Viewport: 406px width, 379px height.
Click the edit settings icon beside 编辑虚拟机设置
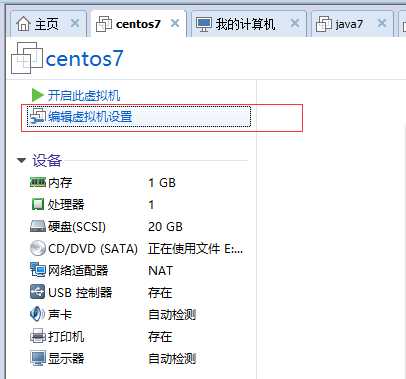click(x=38, y=116)
